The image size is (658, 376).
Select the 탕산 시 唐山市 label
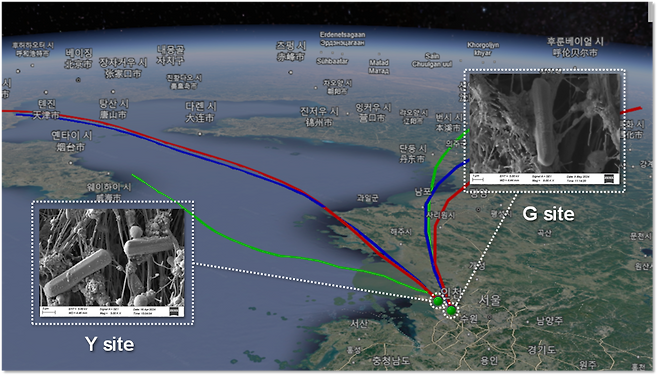[x=113, y=109]
